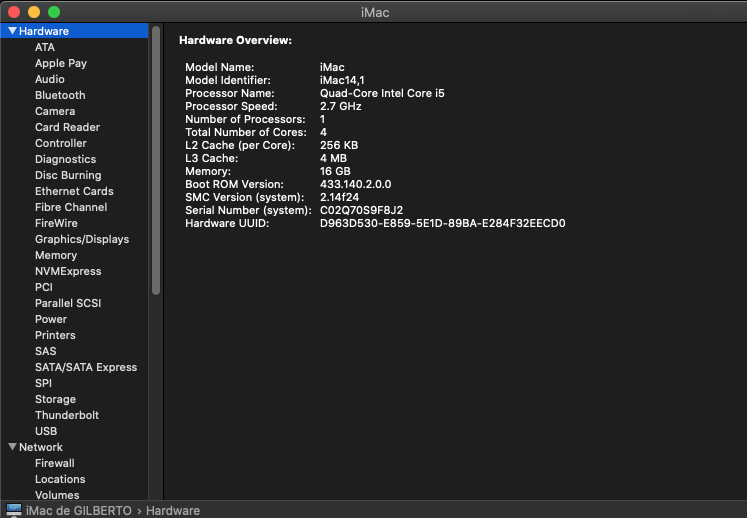View USB device information
Image resolution: width=747 pixels, height=518 pixels.
(x=46, y=431)
